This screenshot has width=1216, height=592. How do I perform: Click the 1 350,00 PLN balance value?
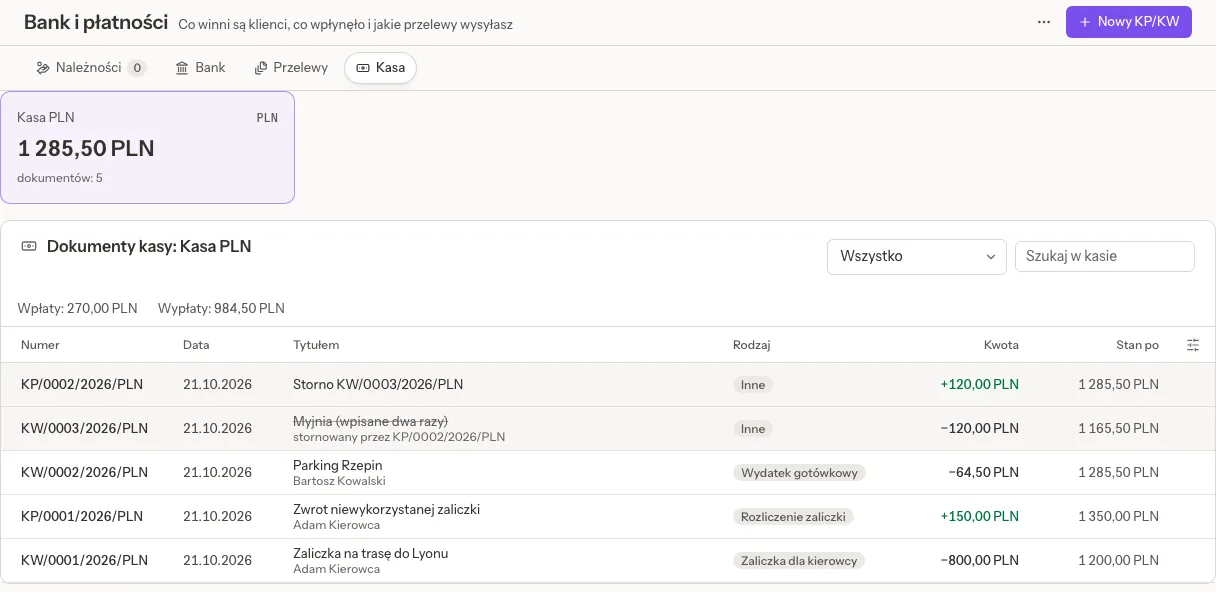coord(1118,517)
